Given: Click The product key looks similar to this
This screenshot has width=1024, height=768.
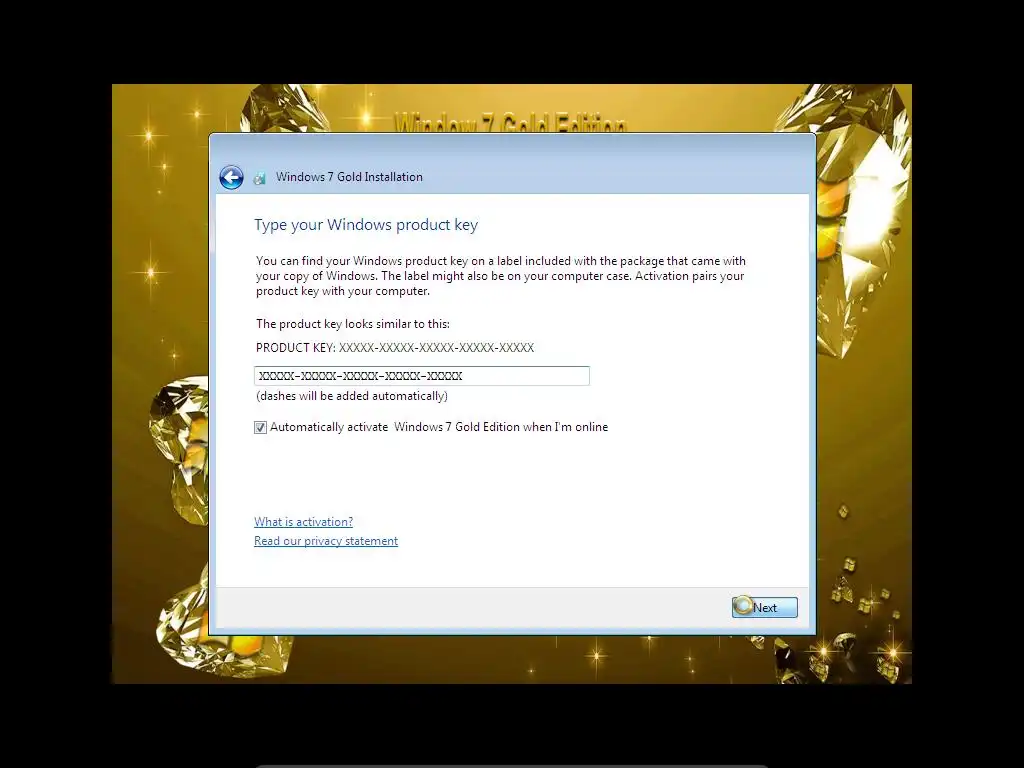Looking at the screenshot, I should (353, 324).
